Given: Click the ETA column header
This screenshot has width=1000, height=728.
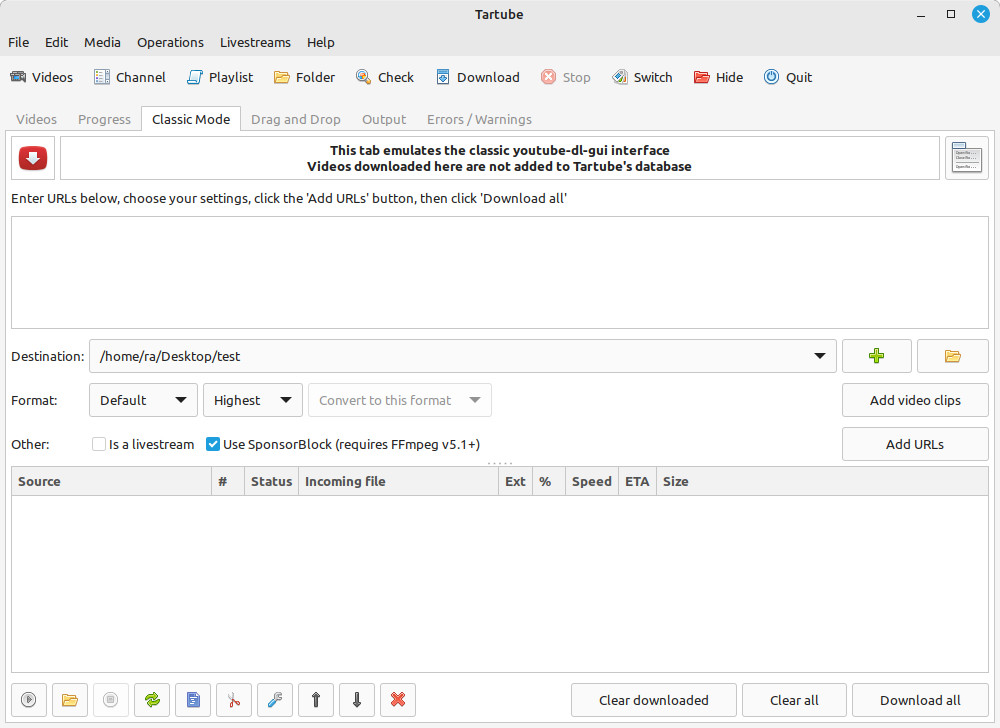Looking at the screenshot, I should (x=637, y=481).
